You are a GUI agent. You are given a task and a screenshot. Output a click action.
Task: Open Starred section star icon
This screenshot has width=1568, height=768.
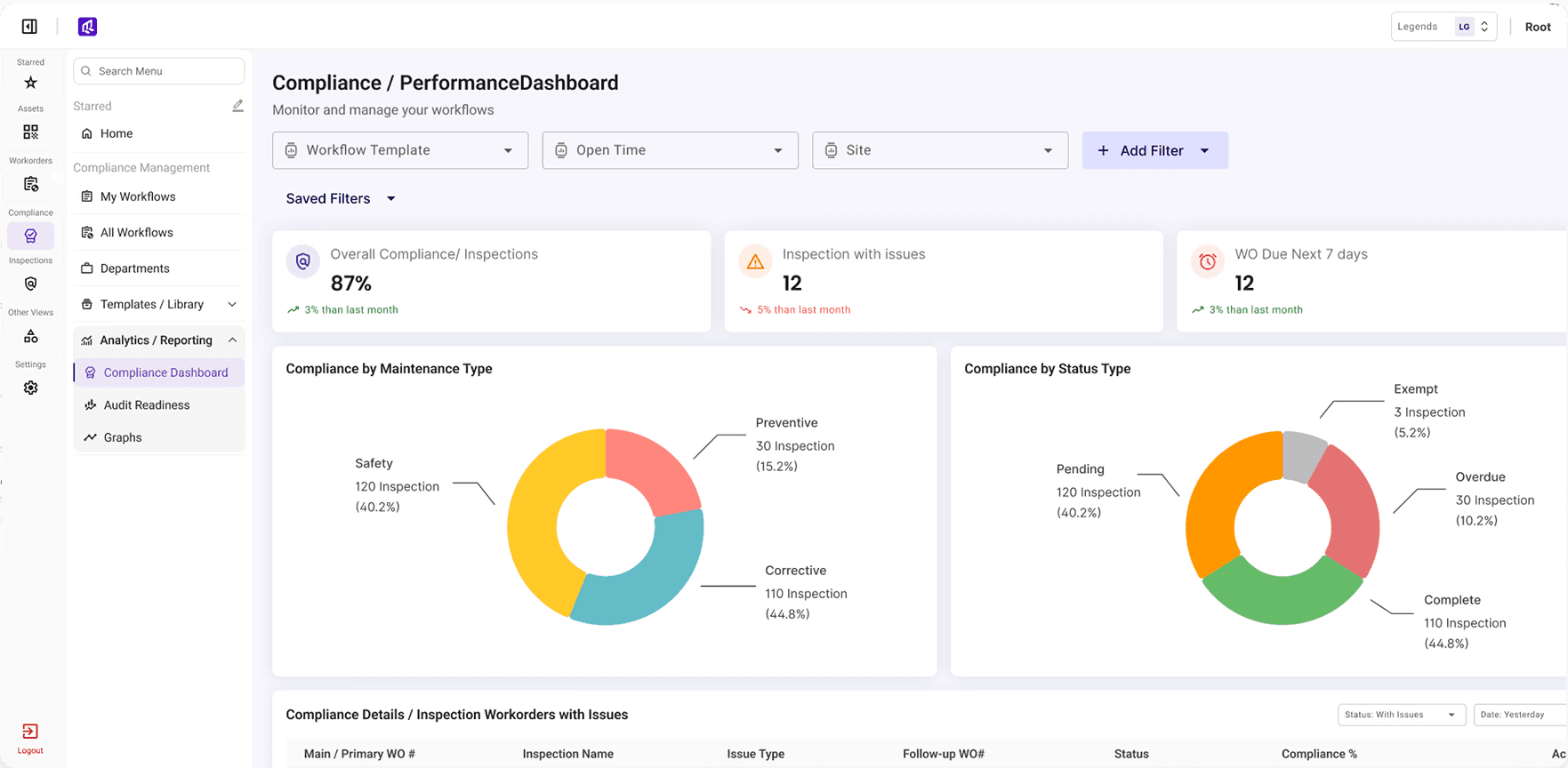tap(30, 83)
